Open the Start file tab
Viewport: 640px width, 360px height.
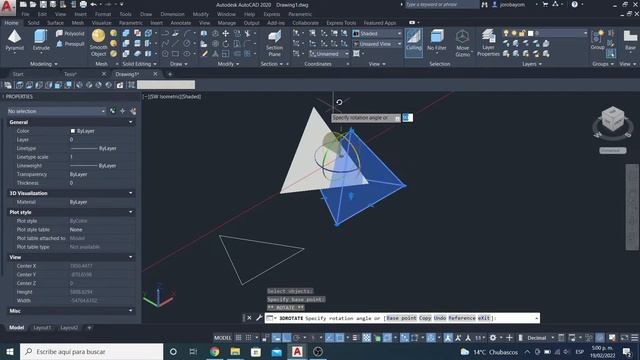18,74
